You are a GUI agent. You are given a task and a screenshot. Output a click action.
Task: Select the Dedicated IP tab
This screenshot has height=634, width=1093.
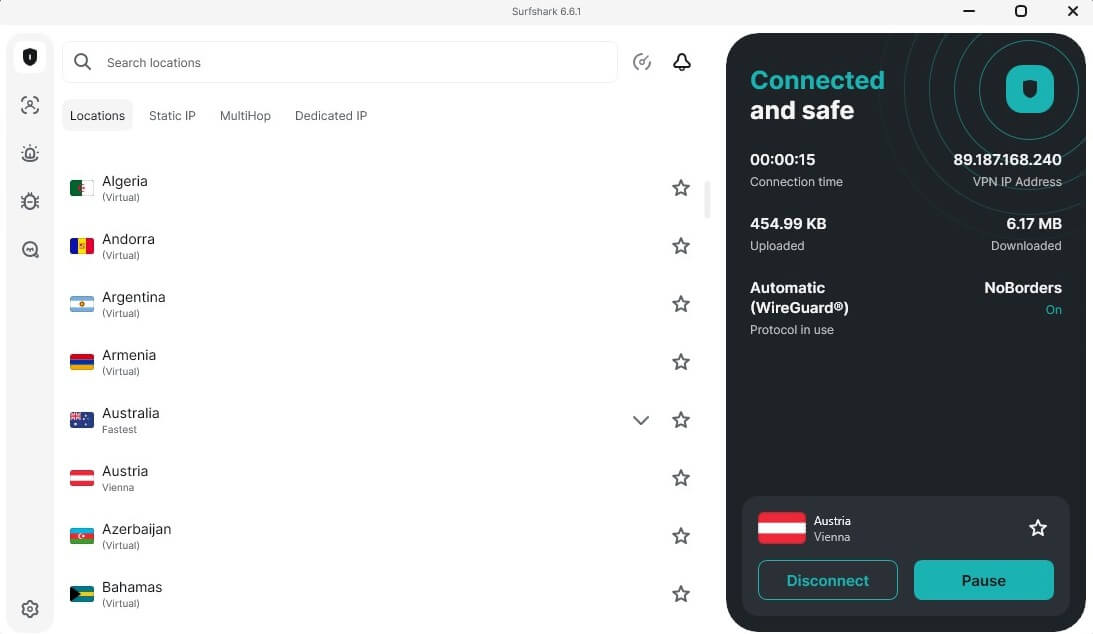click(331, 116)
